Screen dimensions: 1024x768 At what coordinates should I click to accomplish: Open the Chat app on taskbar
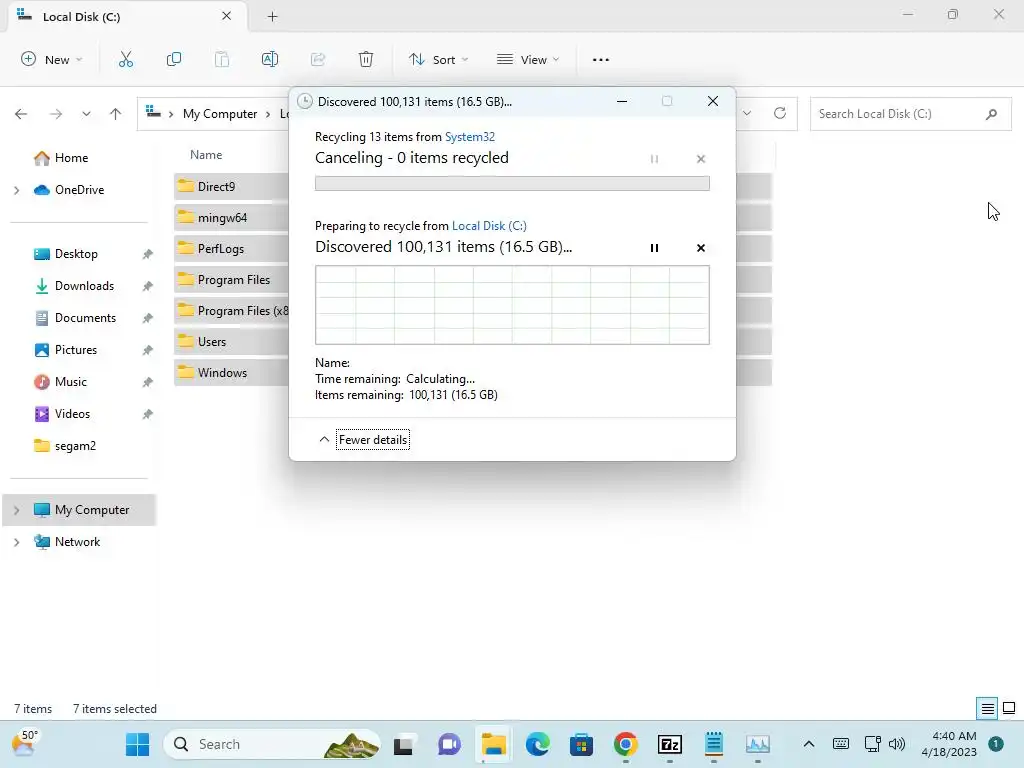tap(449, 744)
